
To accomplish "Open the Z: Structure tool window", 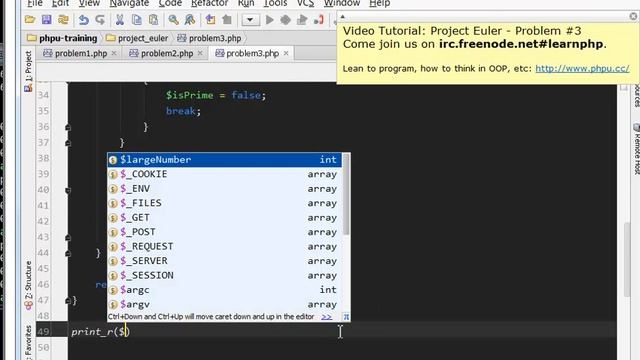I will [x=28, y=285].
